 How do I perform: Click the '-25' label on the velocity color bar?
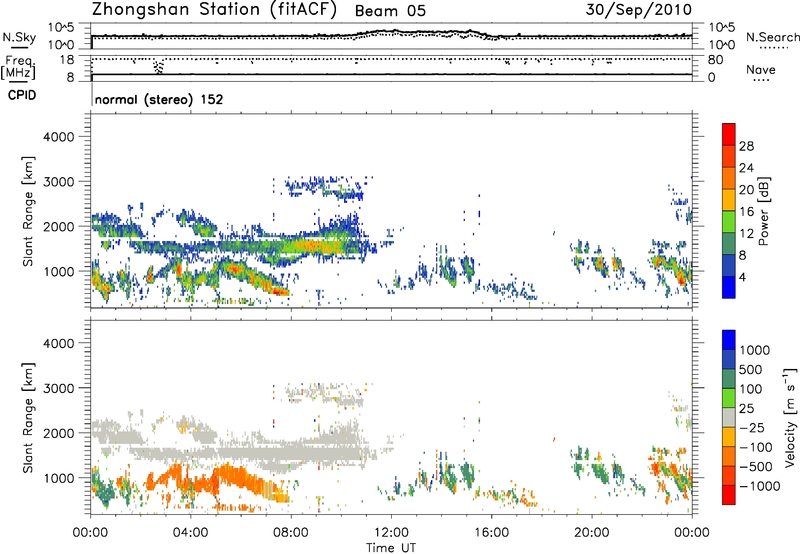pos(752,428)
